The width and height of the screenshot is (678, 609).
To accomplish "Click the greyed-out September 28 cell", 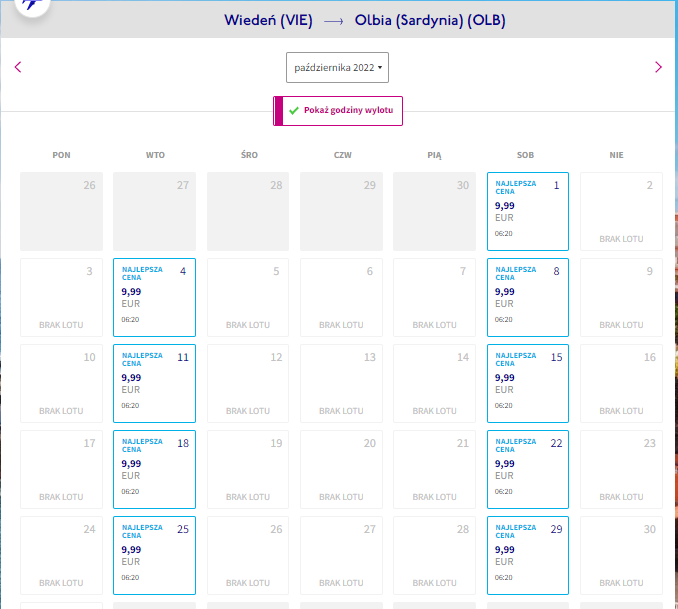I will (248, 212).
